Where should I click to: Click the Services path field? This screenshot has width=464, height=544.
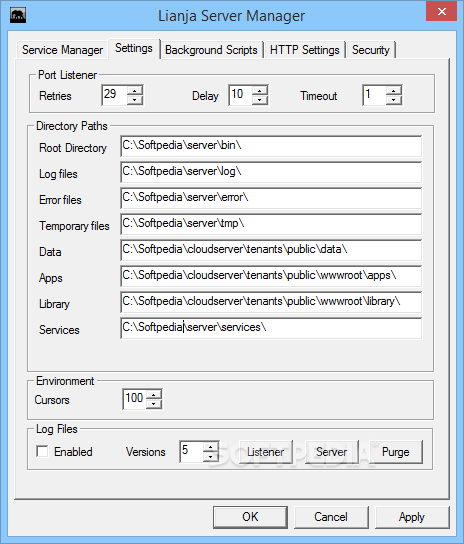[271, 328]
